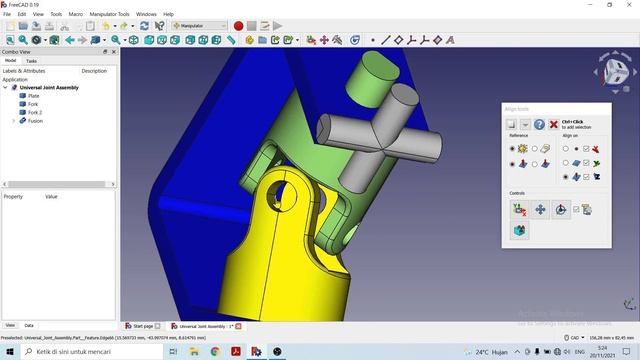640x360 pixels.
Task: Click the Fit selection magnifier icon
Action: coord(23,40)
